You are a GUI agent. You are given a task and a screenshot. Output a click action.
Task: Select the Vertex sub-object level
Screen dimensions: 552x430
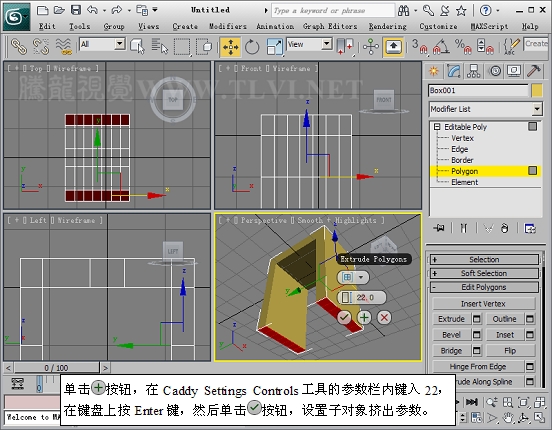tap(462, 138)
